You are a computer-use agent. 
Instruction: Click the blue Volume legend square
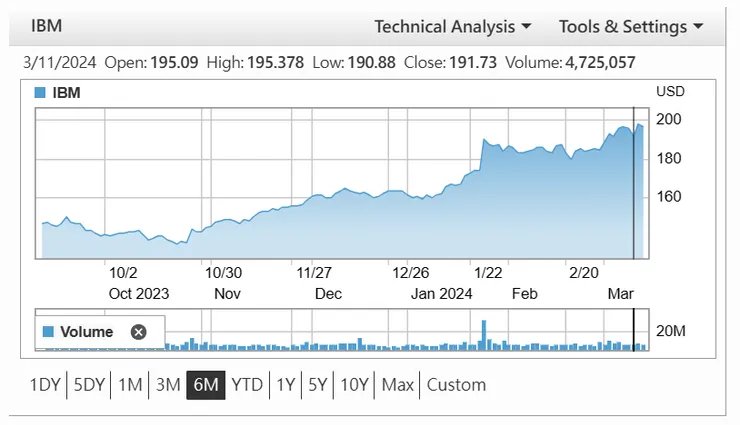point(47,332)
